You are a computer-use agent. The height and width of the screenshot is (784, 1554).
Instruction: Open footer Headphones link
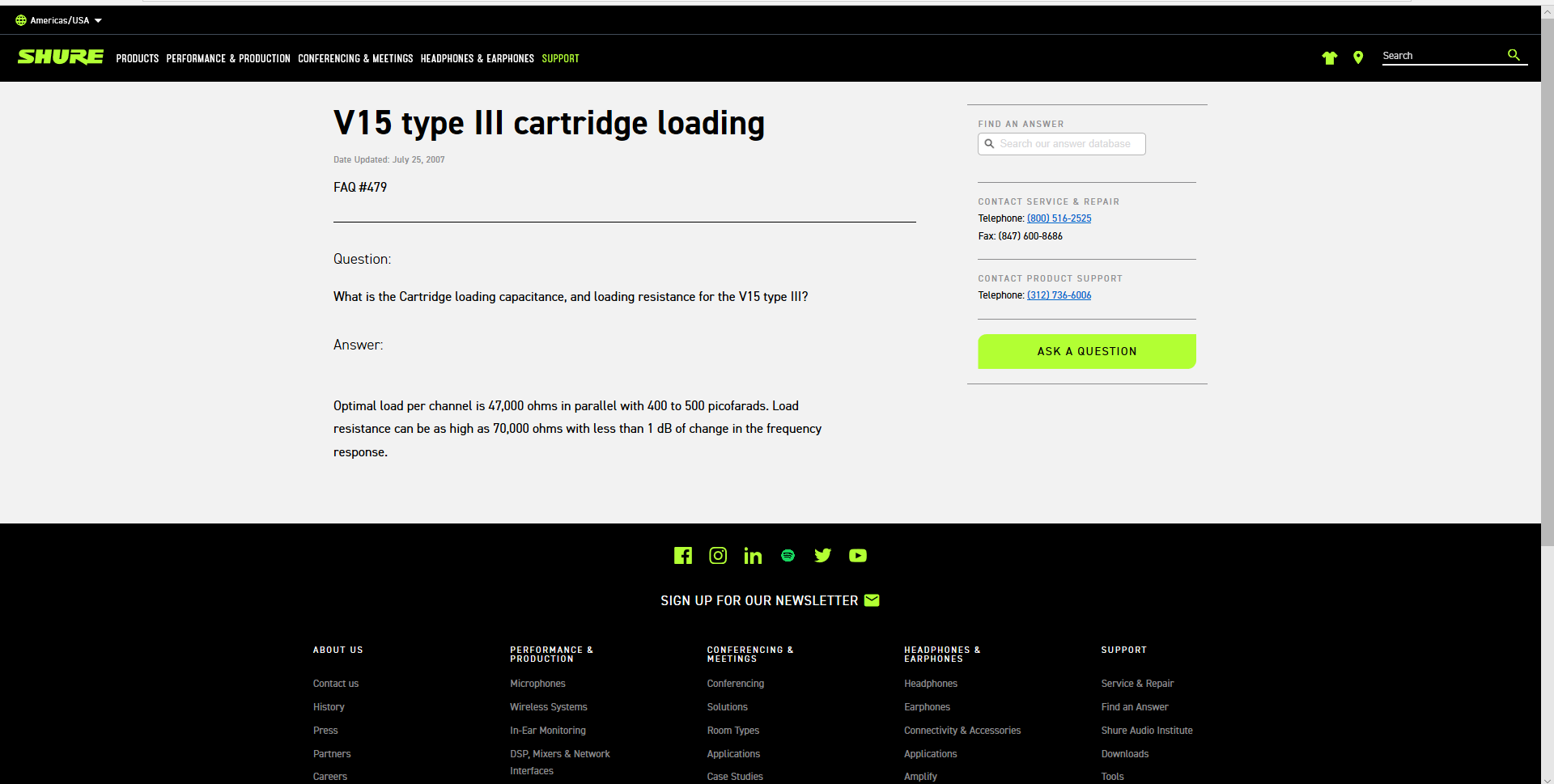pyautogui.click(x=931, y=684)
